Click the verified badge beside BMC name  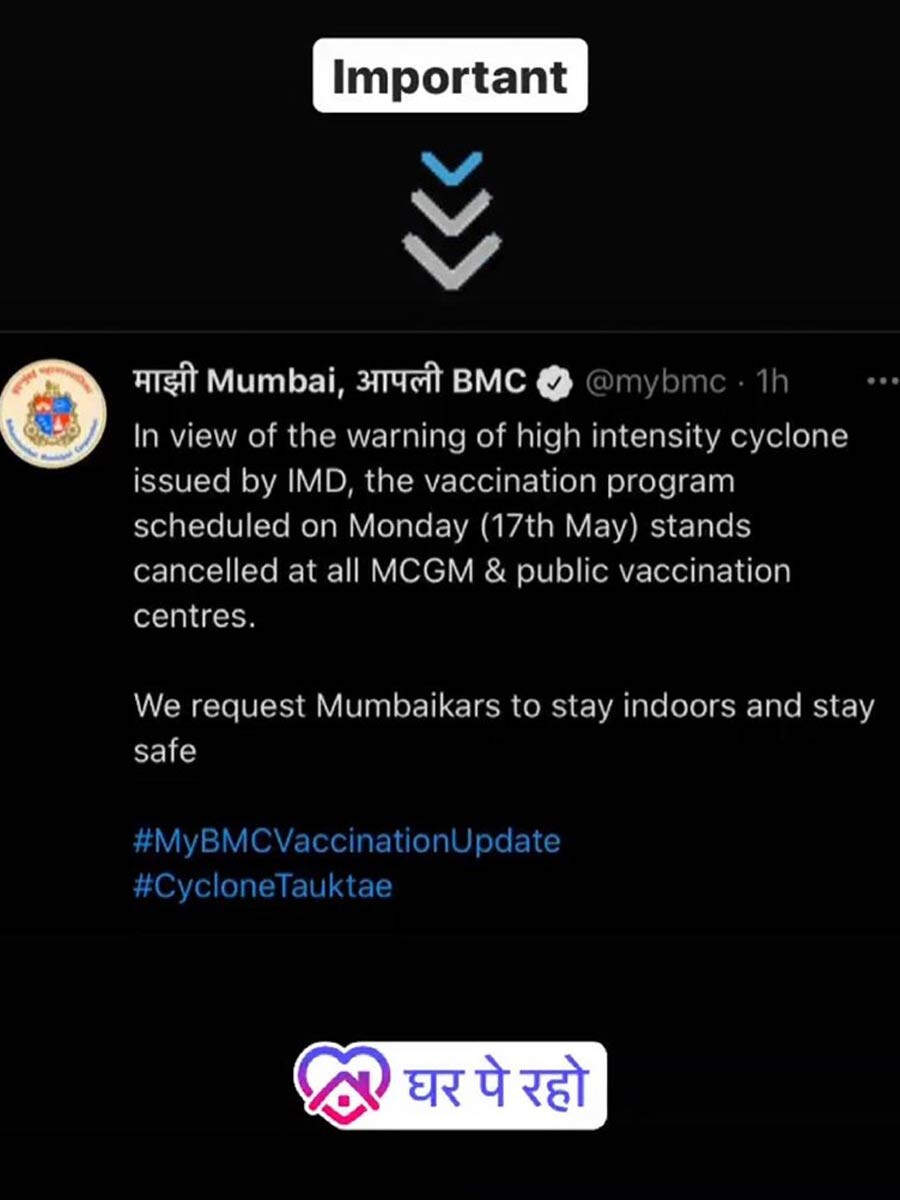(x=555, y=383)
